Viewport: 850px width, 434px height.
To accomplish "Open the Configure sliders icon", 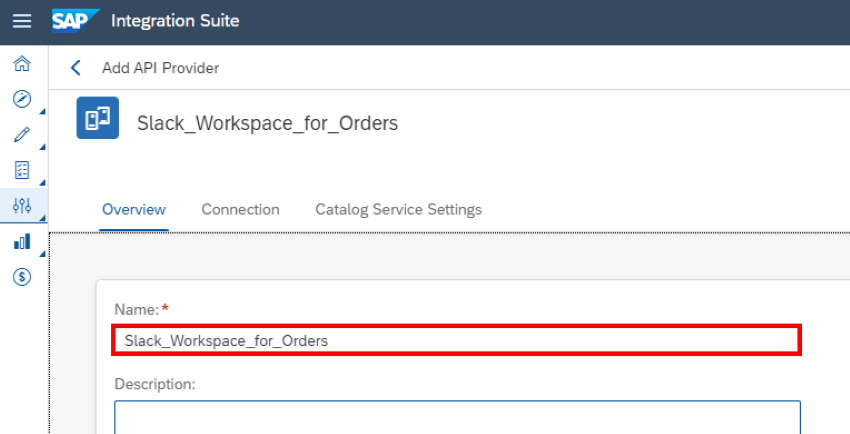I will pyautogui.click(x=22, y=205).
